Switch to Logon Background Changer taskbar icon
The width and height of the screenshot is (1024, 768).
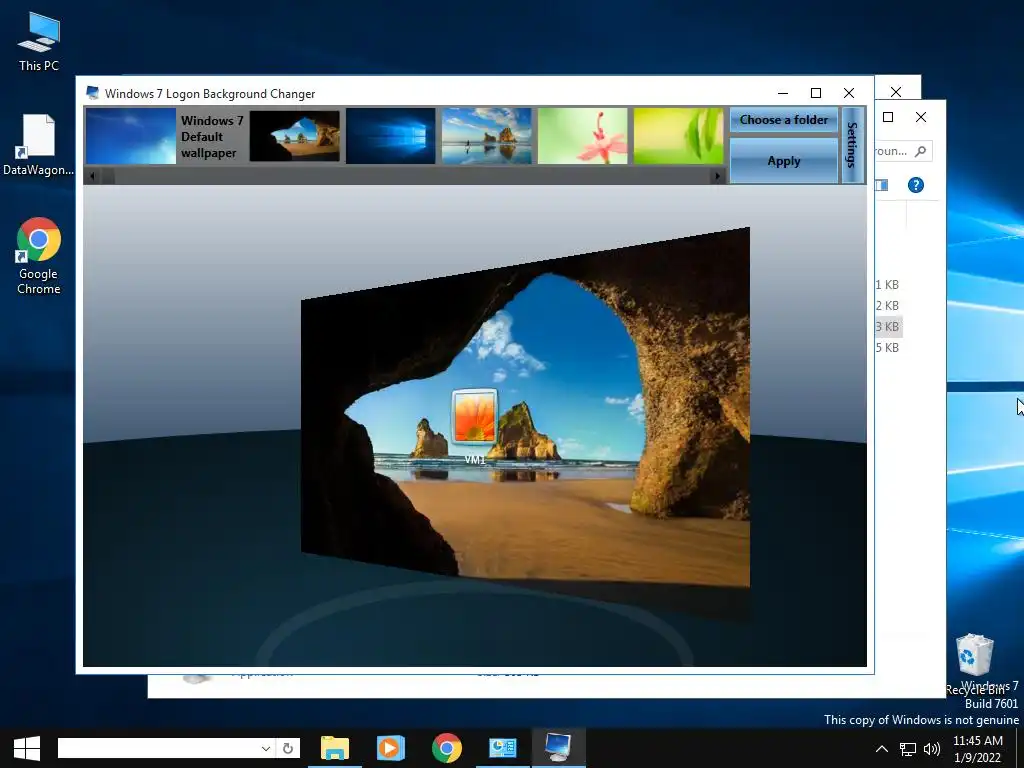(559, 748)
